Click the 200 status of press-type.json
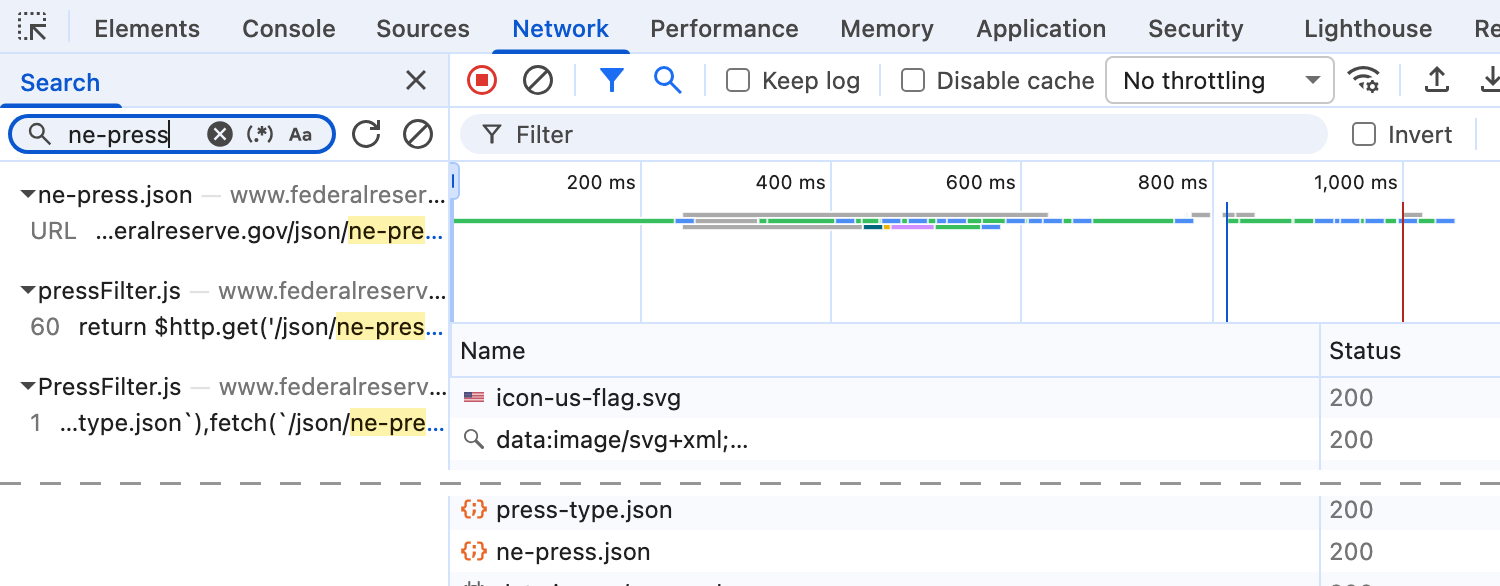Image resolution: width=1500 pixels, height=586 pixels. pyautogui.click(x=1351, y=510)
